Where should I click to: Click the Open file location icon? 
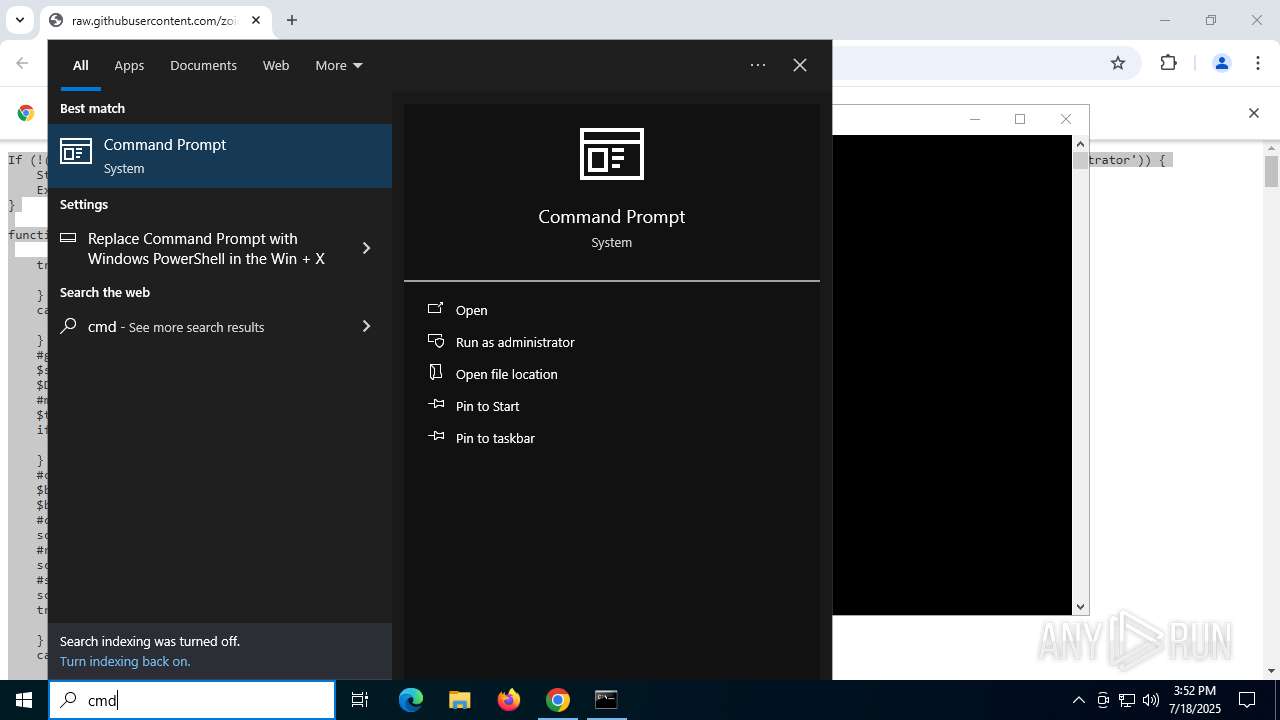(x=435, y=373)
